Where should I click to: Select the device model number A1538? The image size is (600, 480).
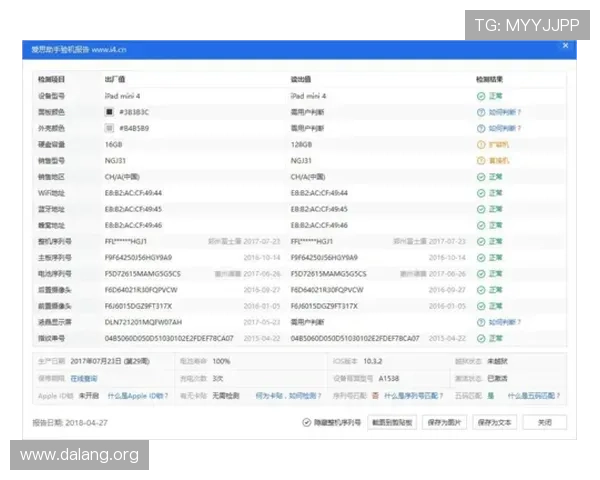(389, 379)
